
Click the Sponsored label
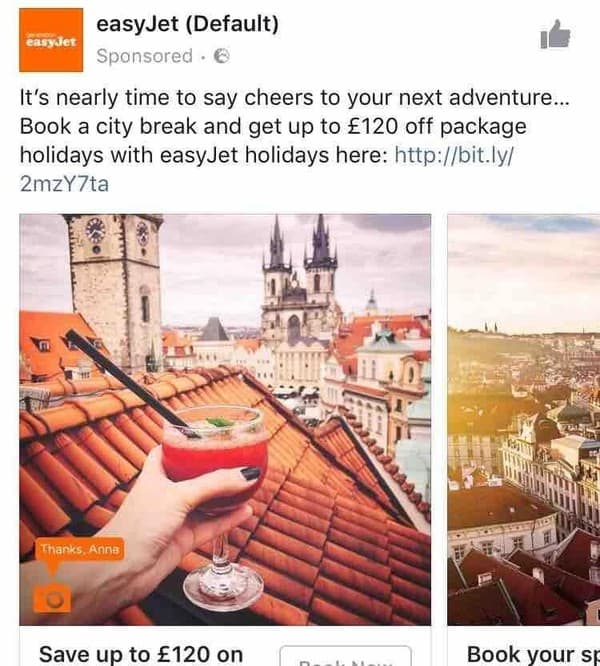(144, 56)
